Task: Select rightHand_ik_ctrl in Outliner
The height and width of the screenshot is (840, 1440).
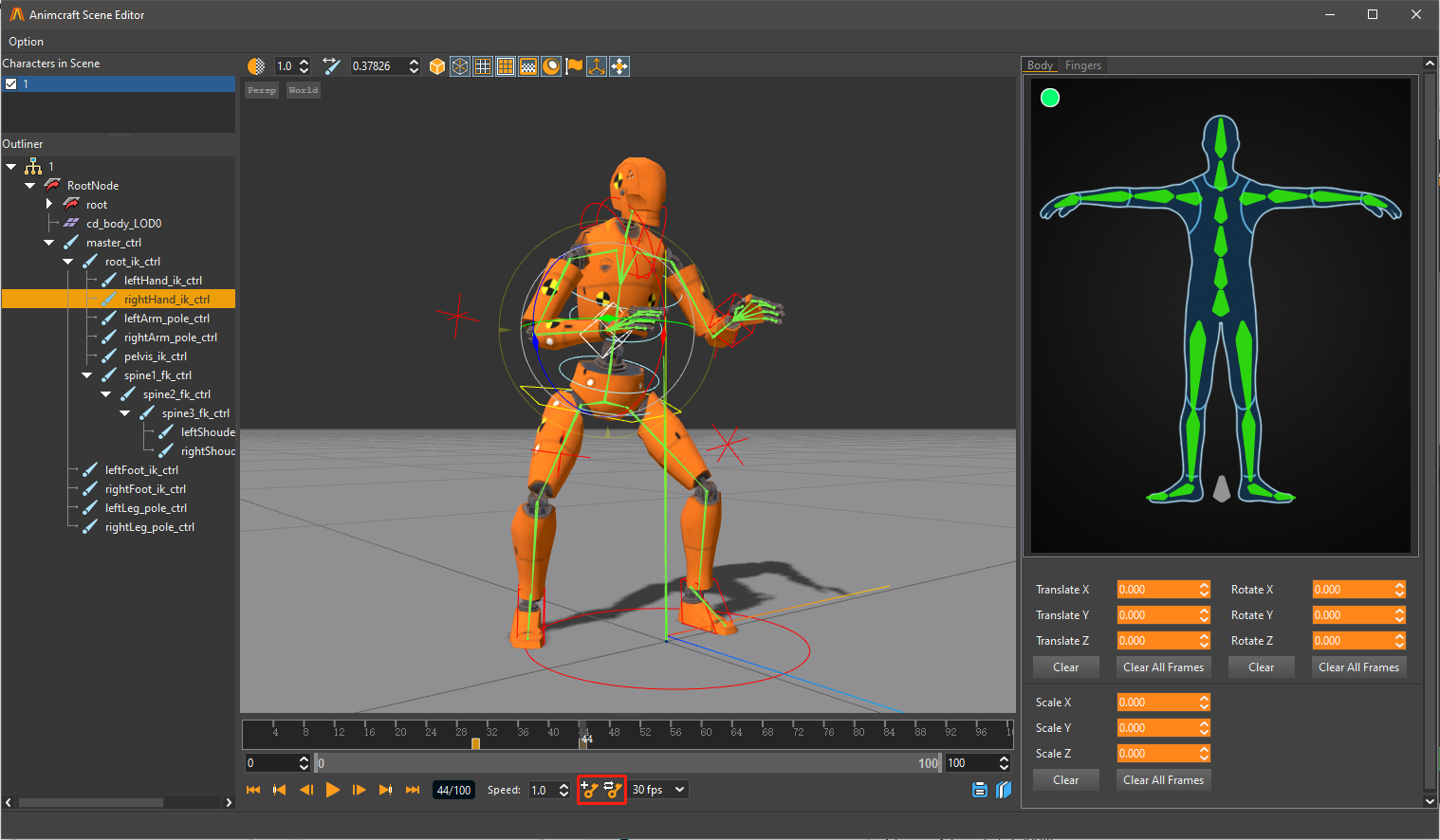Action: pos(166,300)
